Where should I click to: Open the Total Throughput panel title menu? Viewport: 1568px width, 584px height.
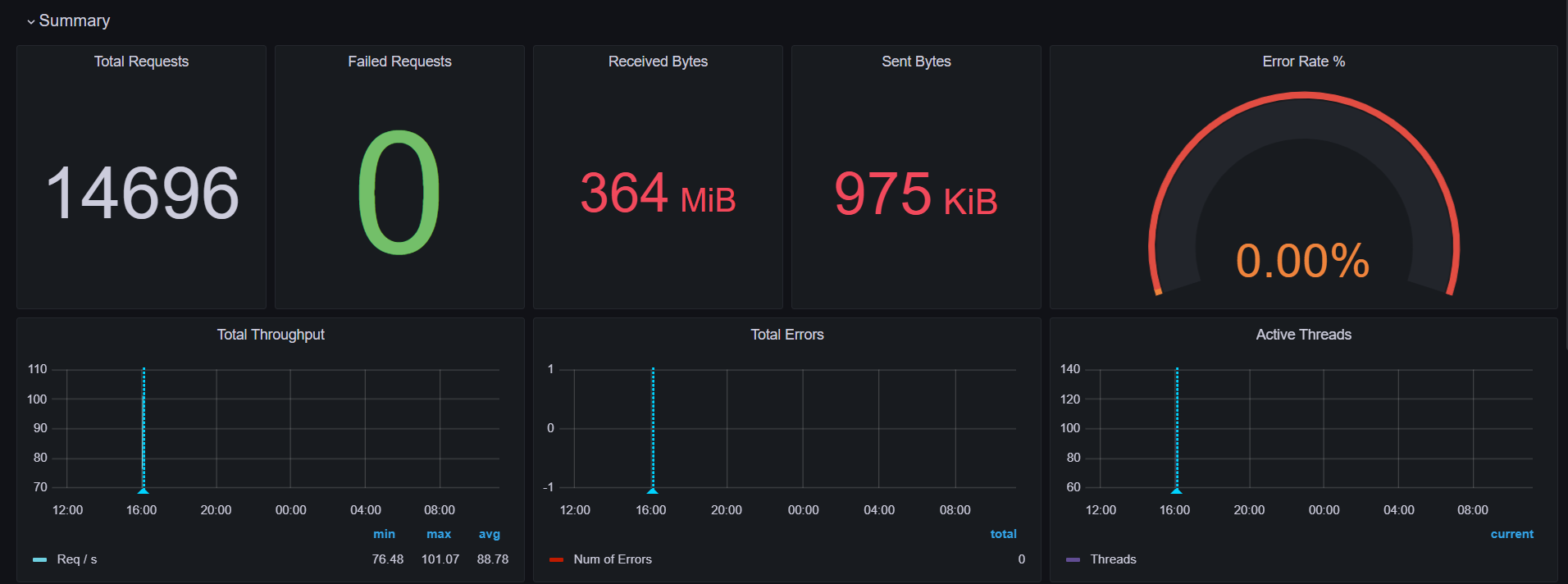[x=271, y=335]
